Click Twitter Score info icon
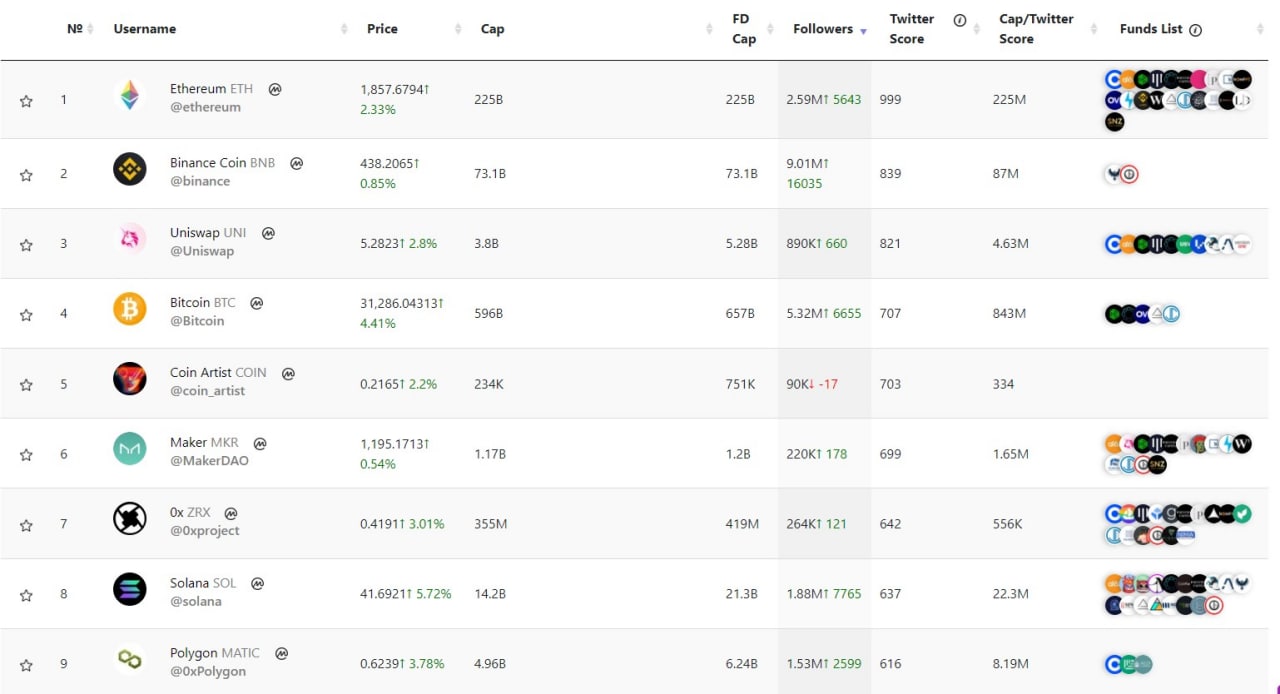The image size is (1280, 694). (960, 20)
